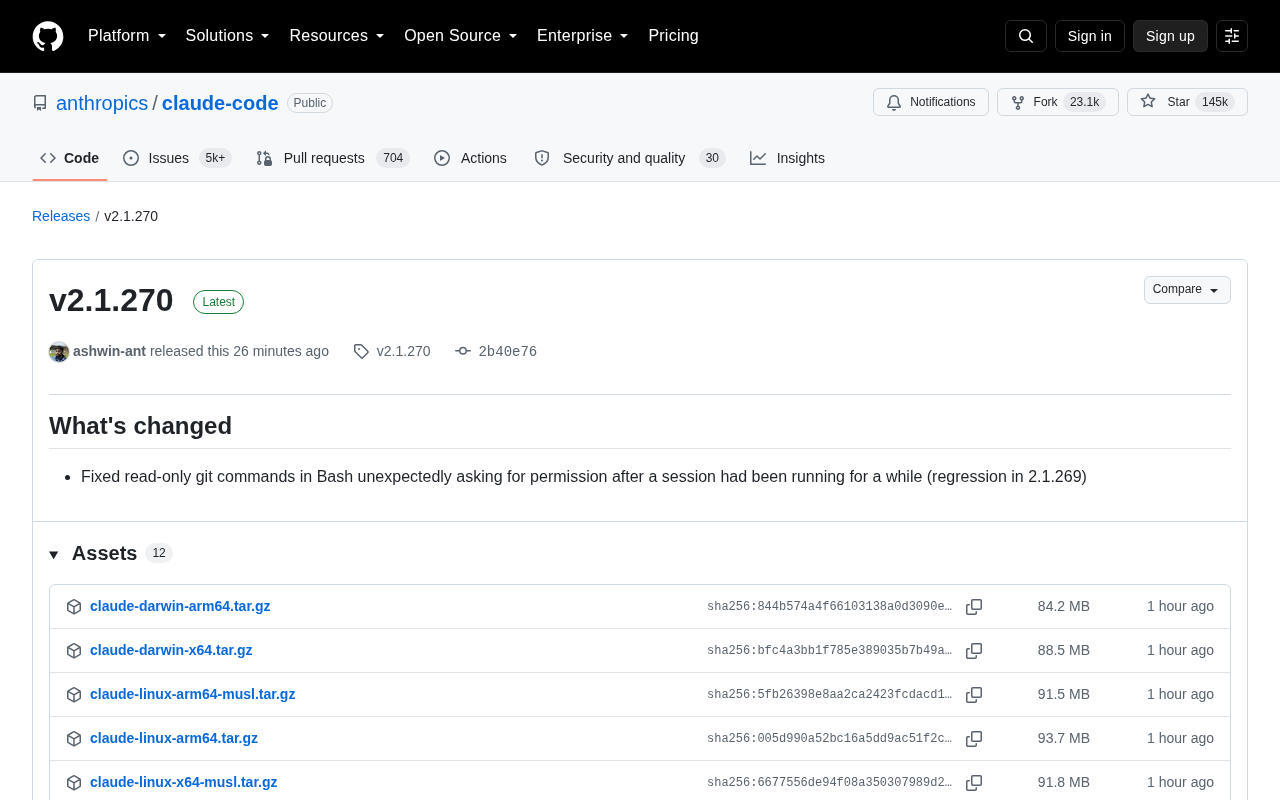Open the Insights tab label

[801, 158]
